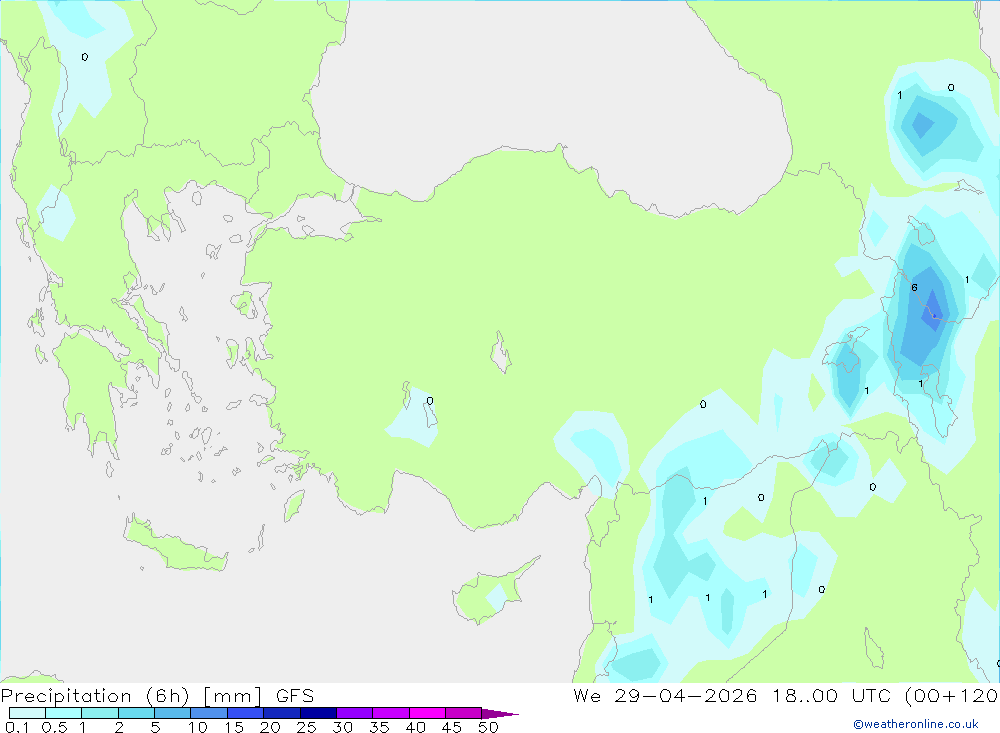Click the 'We 29-04-2026 18..00 UTC' timestamp text

click(732, 696)
